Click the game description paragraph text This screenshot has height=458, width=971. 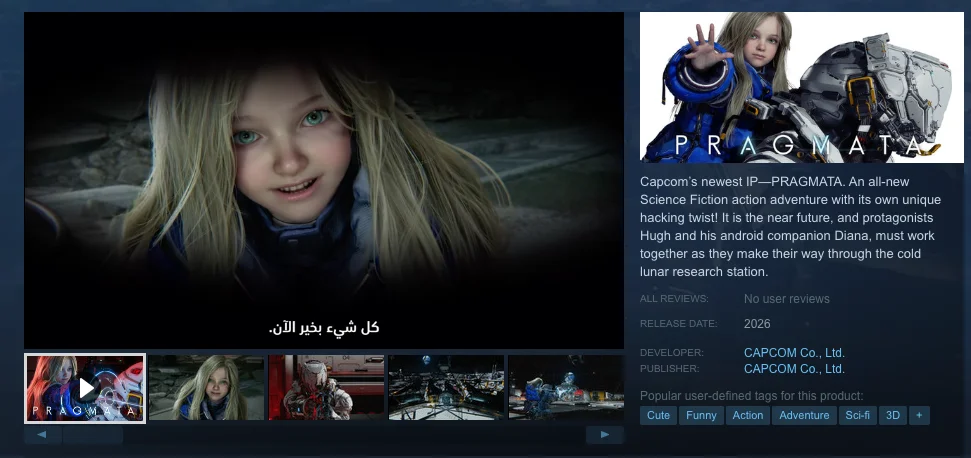[x=791, y=227]
